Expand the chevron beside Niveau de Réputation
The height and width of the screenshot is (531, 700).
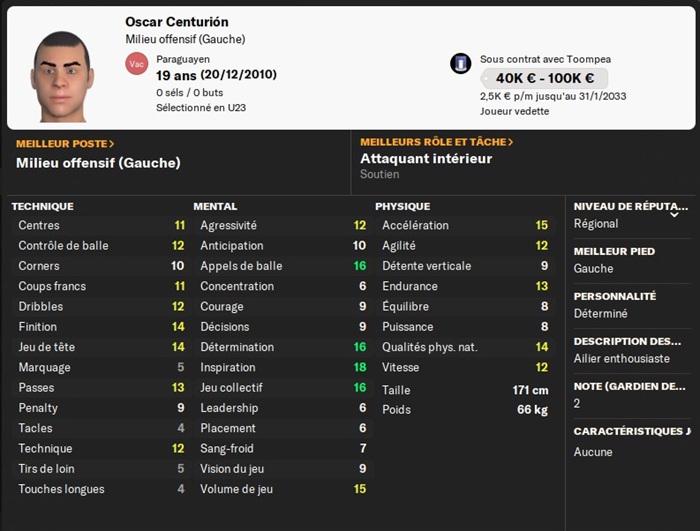pyautogui.click(x=674, y=214)
